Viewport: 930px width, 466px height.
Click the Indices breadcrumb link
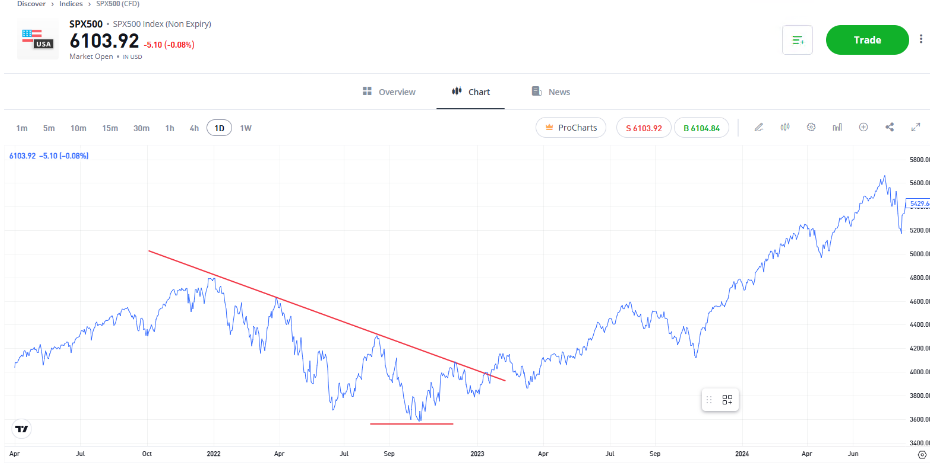(71, 4)
